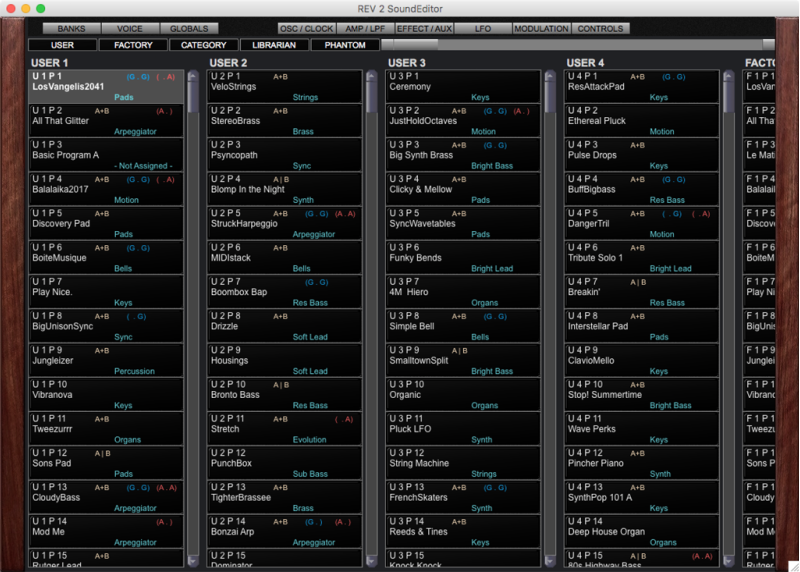Choose the Funky Bends patch in USER 3

pyautogui.click(x=462, y=258)
